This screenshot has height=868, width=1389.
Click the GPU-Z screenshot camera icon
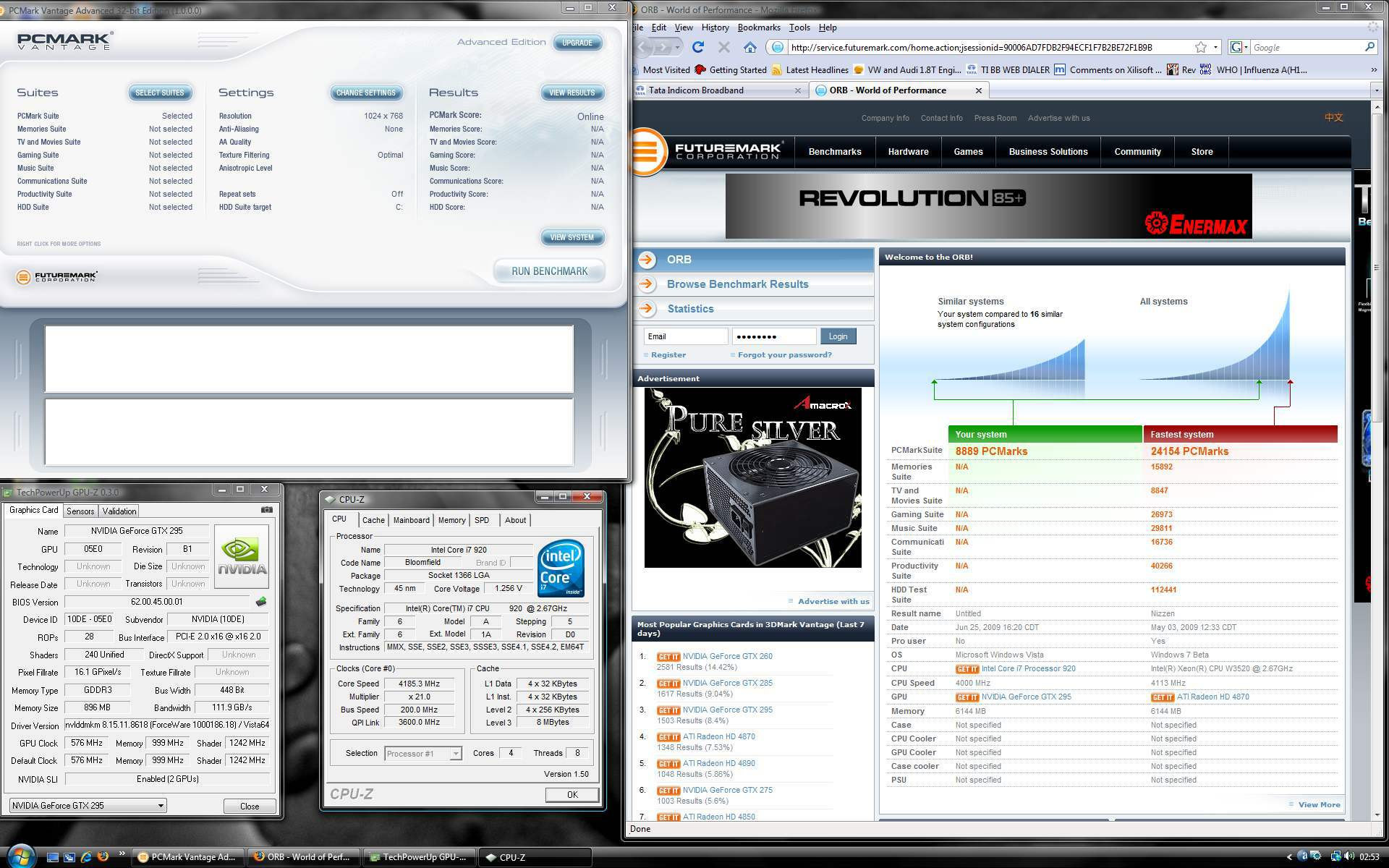coord(267,510)
